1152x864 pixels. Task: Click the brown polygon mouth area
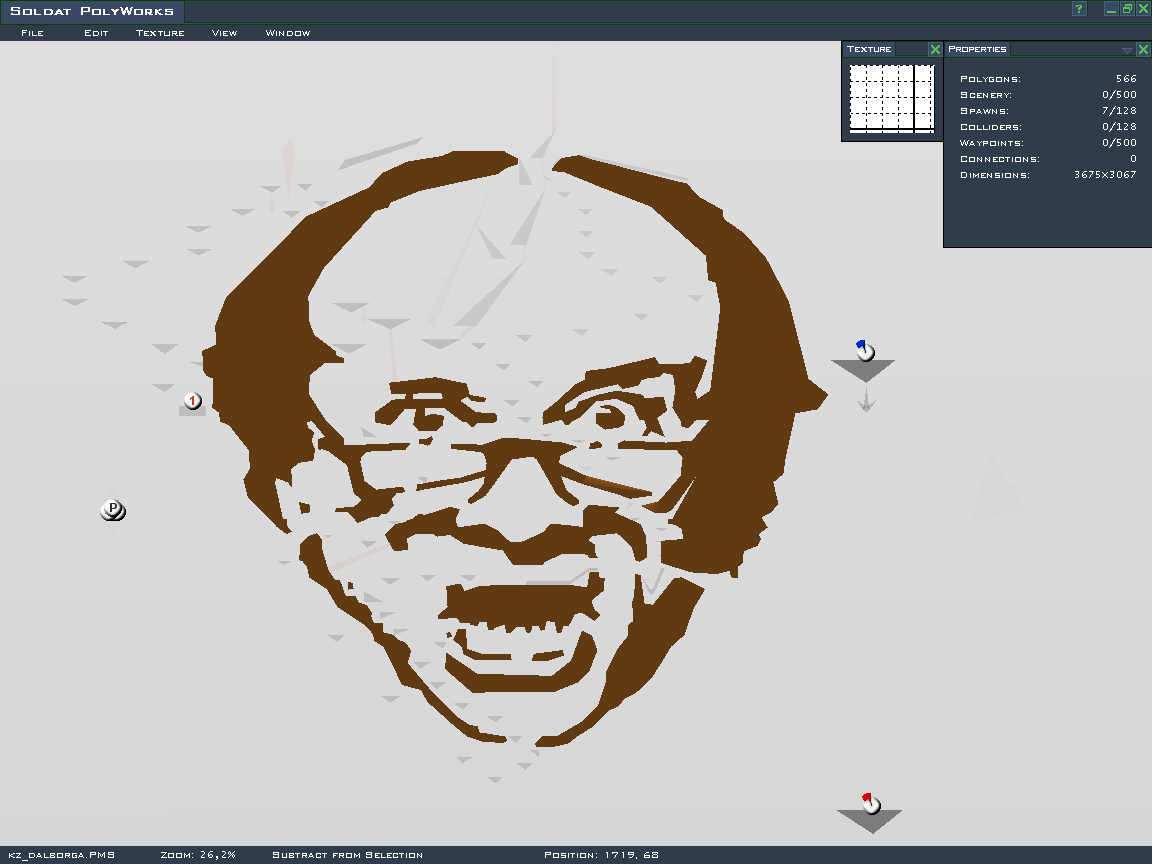(x=517, y=603)
